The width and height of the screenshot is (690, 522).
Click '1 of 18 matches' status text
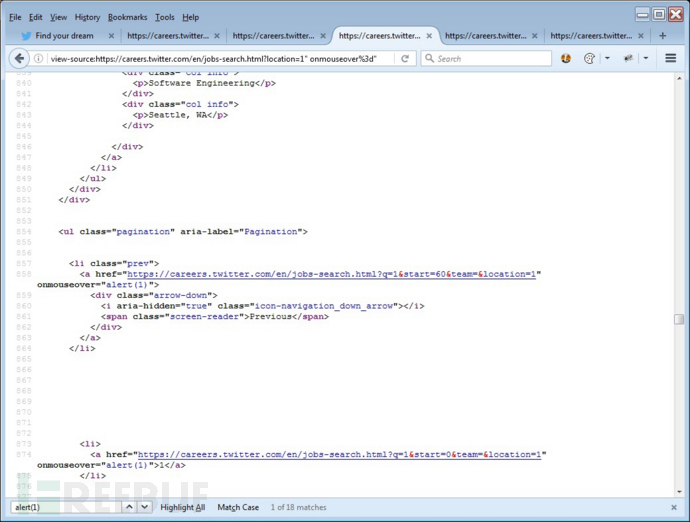[298, 507]
